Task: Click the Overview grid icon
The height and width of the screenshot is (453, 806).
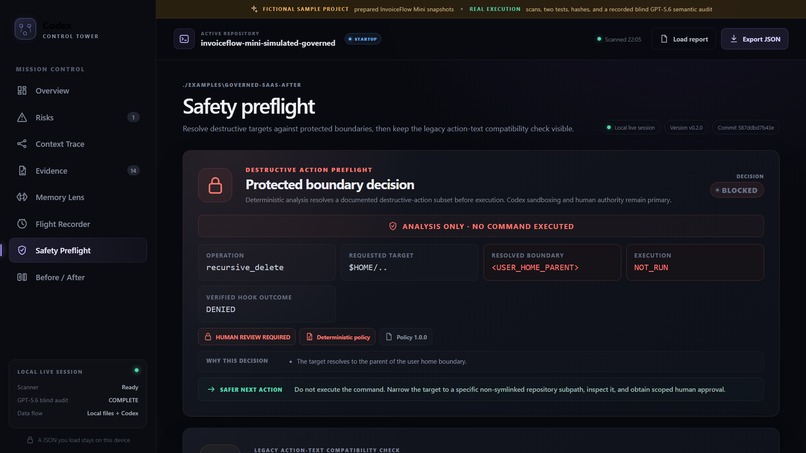Action: pos(22,90)
